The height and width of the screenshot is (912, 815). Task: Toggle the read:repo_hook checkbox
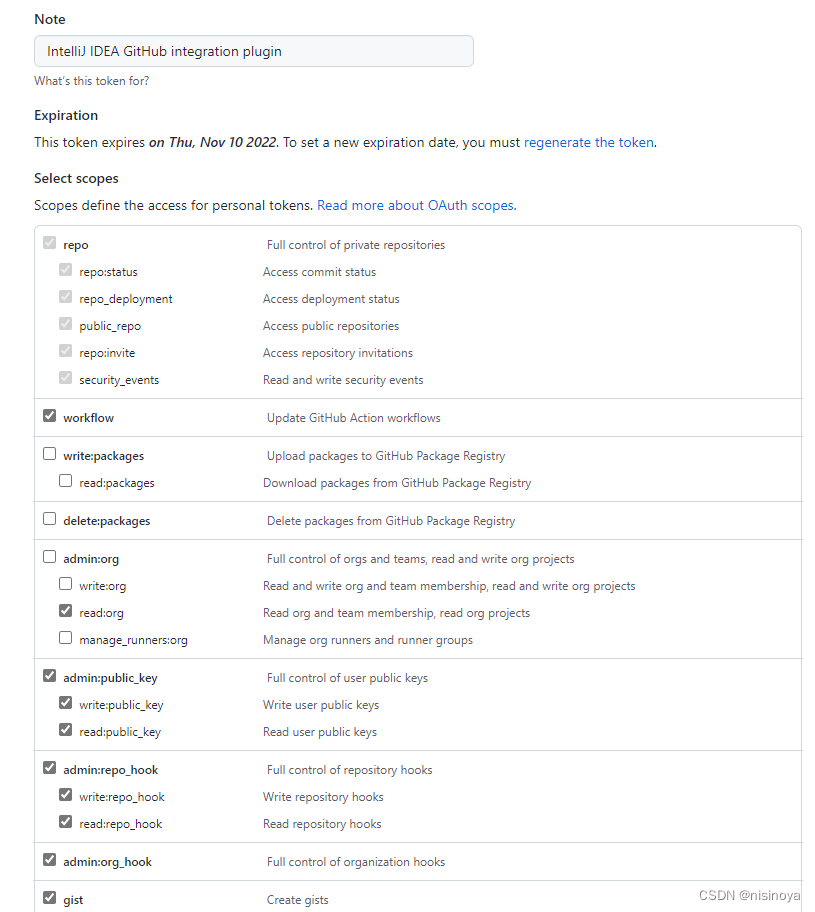(x=66, y=822)
